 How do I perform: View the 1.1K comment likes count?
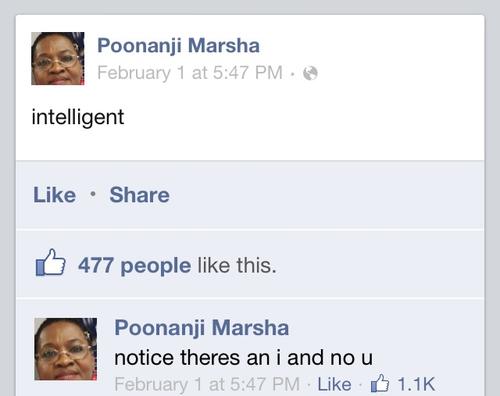[417, 384]
